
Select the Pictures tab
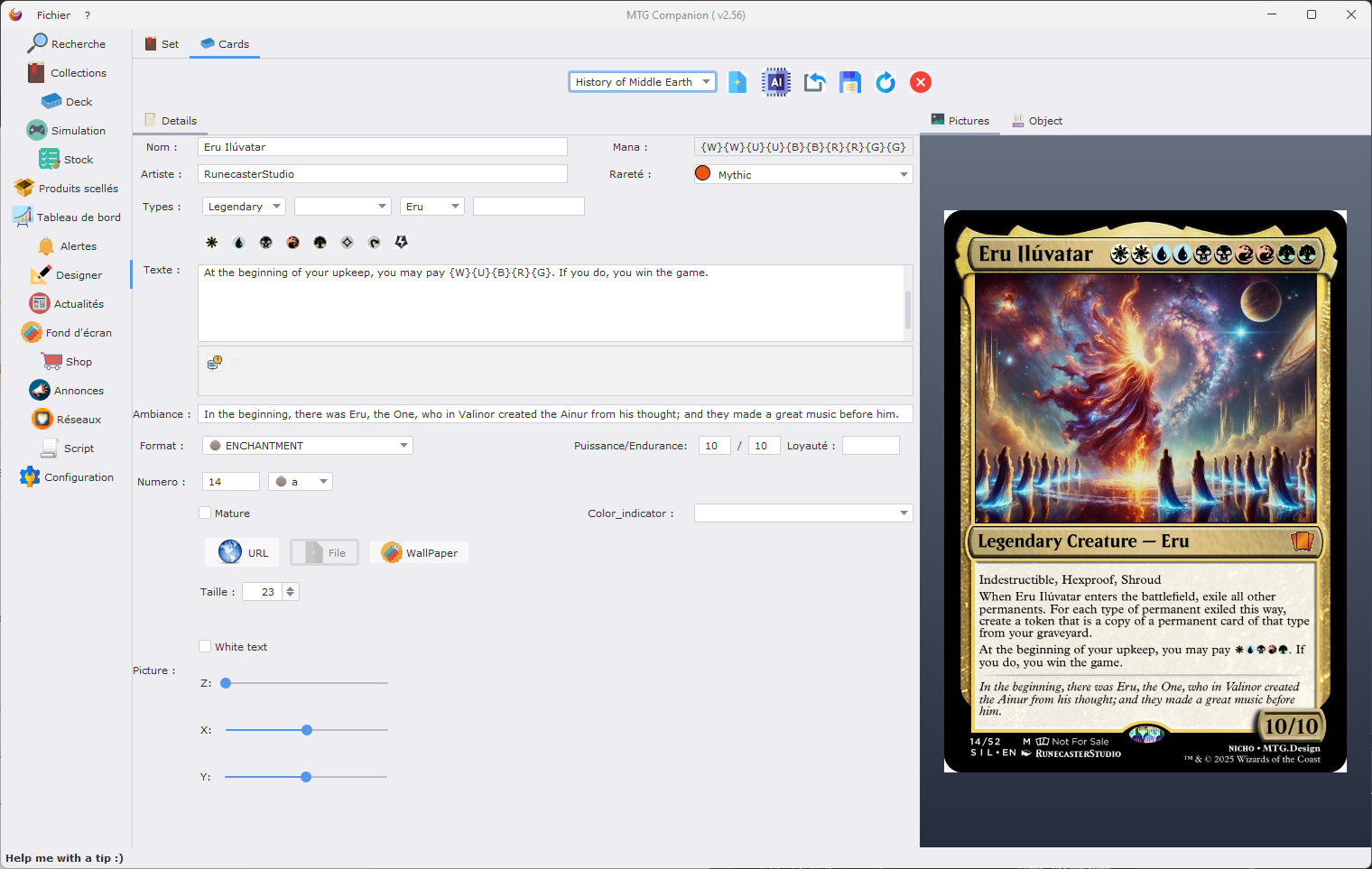[x=960, y=120]
